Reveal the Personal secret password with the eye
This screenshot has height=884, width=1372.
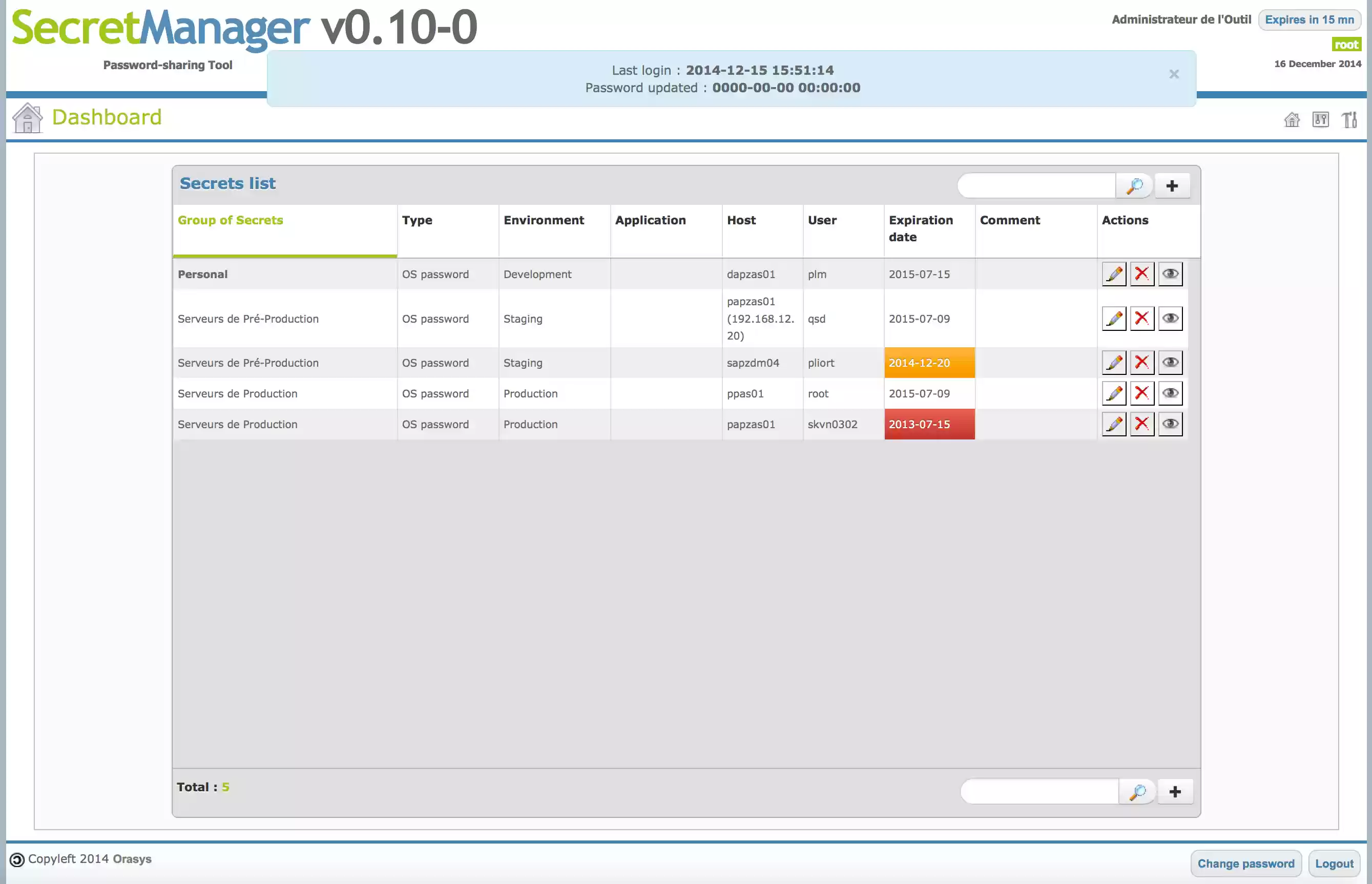pos(1171,274)
